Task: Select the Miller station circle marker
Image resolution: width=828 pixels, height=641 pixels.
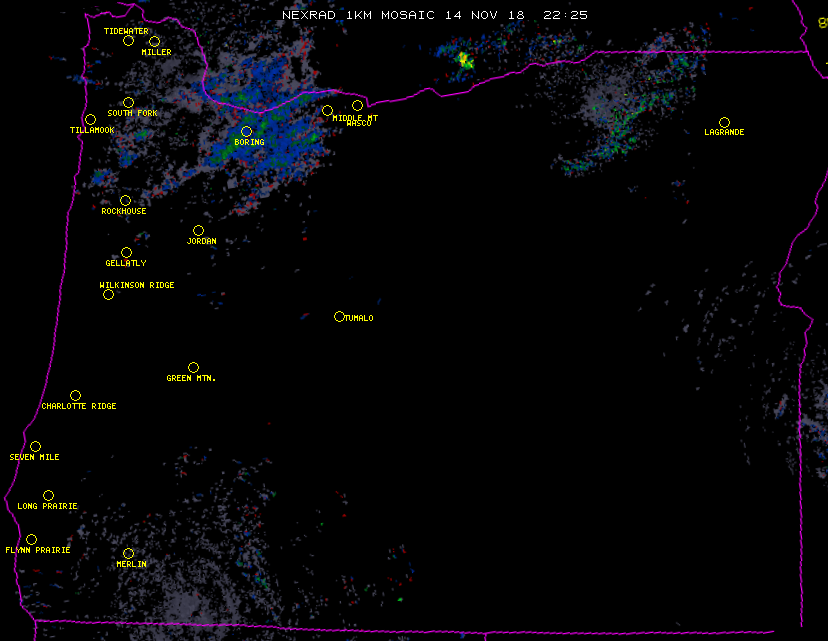Action: pyautogui.click(x=154, y=42)
